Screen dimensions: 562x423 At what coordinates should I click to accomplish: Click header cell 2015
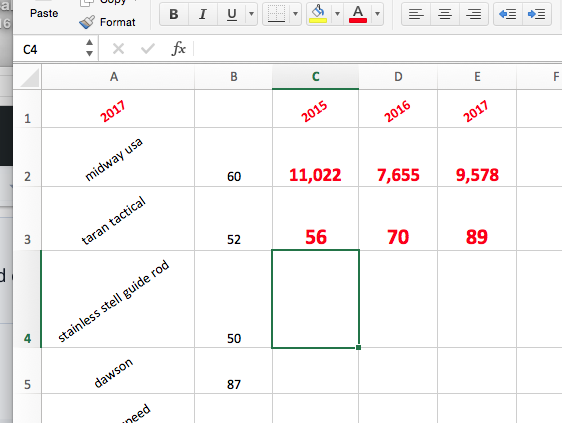[x=315, y=109]
